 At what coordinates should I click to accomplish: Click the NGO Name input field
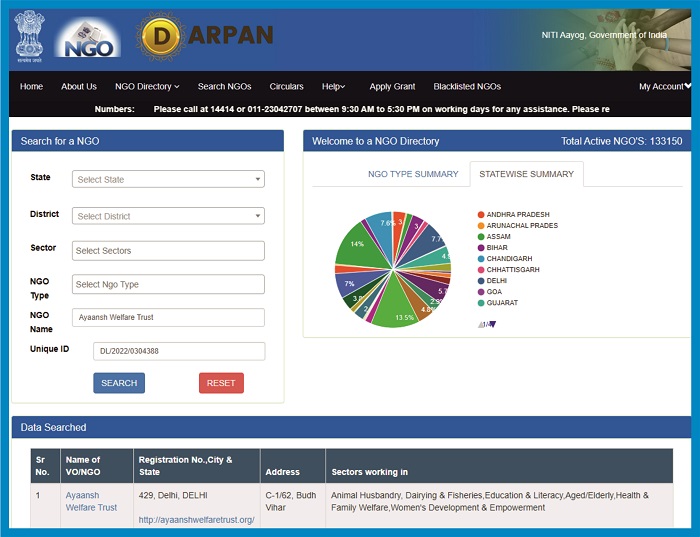(168, 317)
